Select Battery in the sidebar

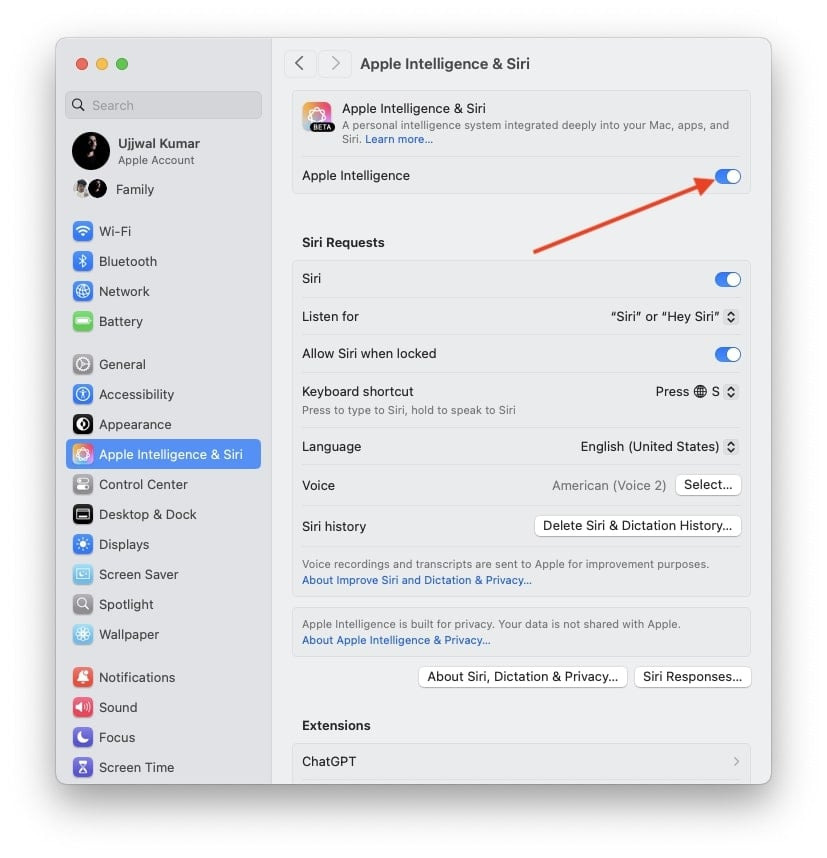pyautogui.click(x=163, y=322)
